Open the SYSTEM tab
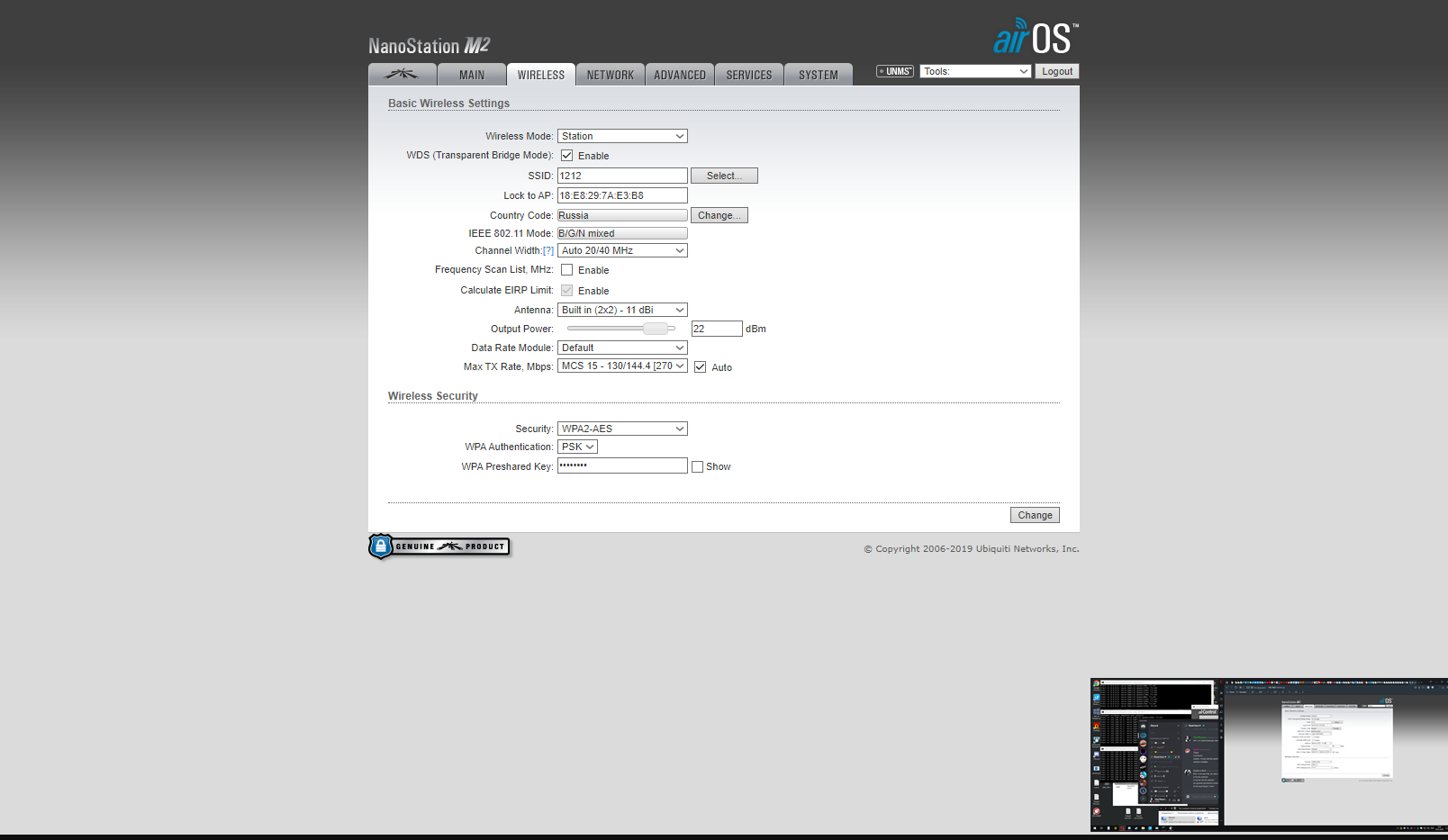 tap(819, 75)
